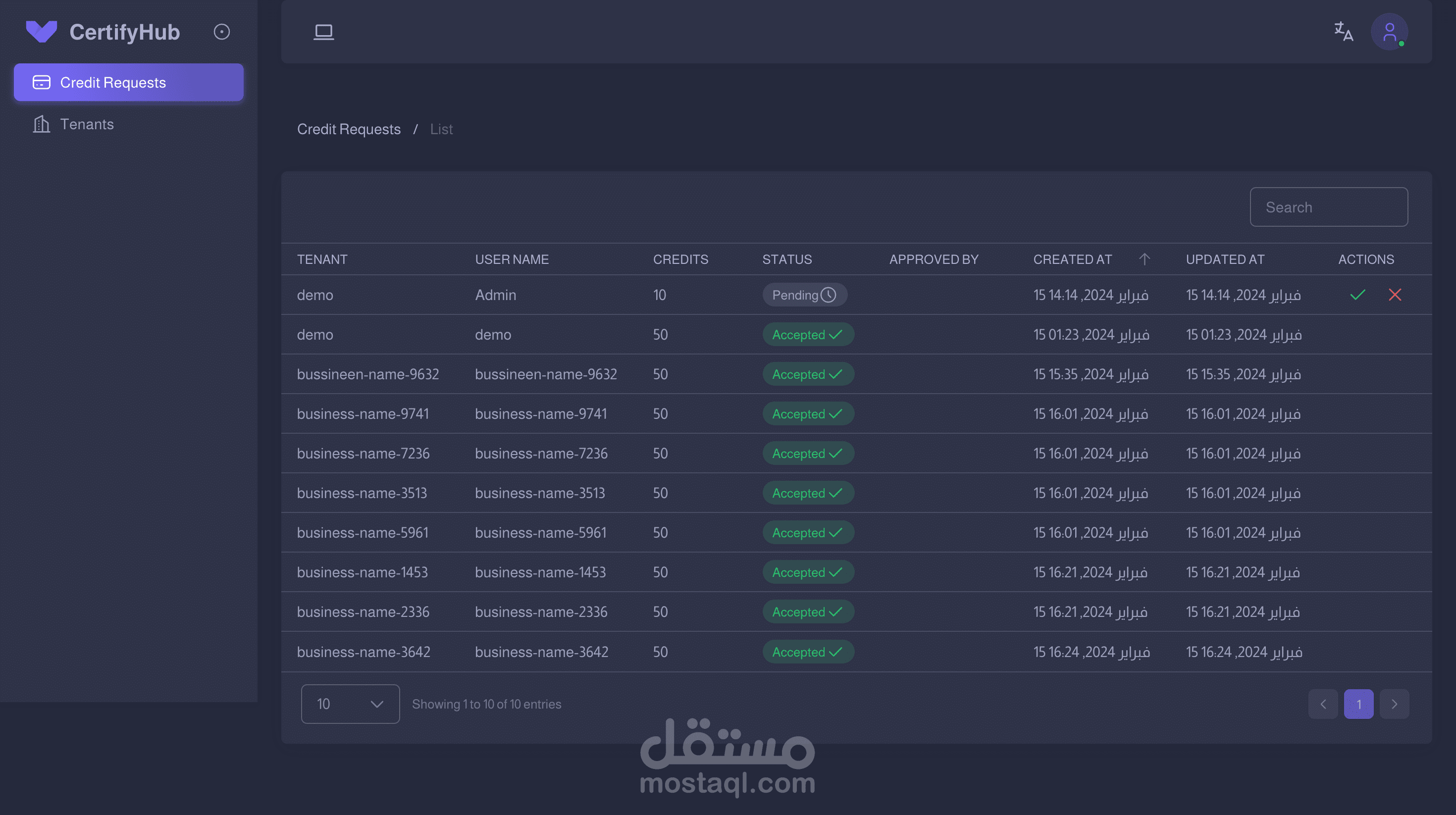Viewport: 1456px width, 815px height.
Task: Approve the pending request with green checkmark
Action: (x=1357, y=295)
